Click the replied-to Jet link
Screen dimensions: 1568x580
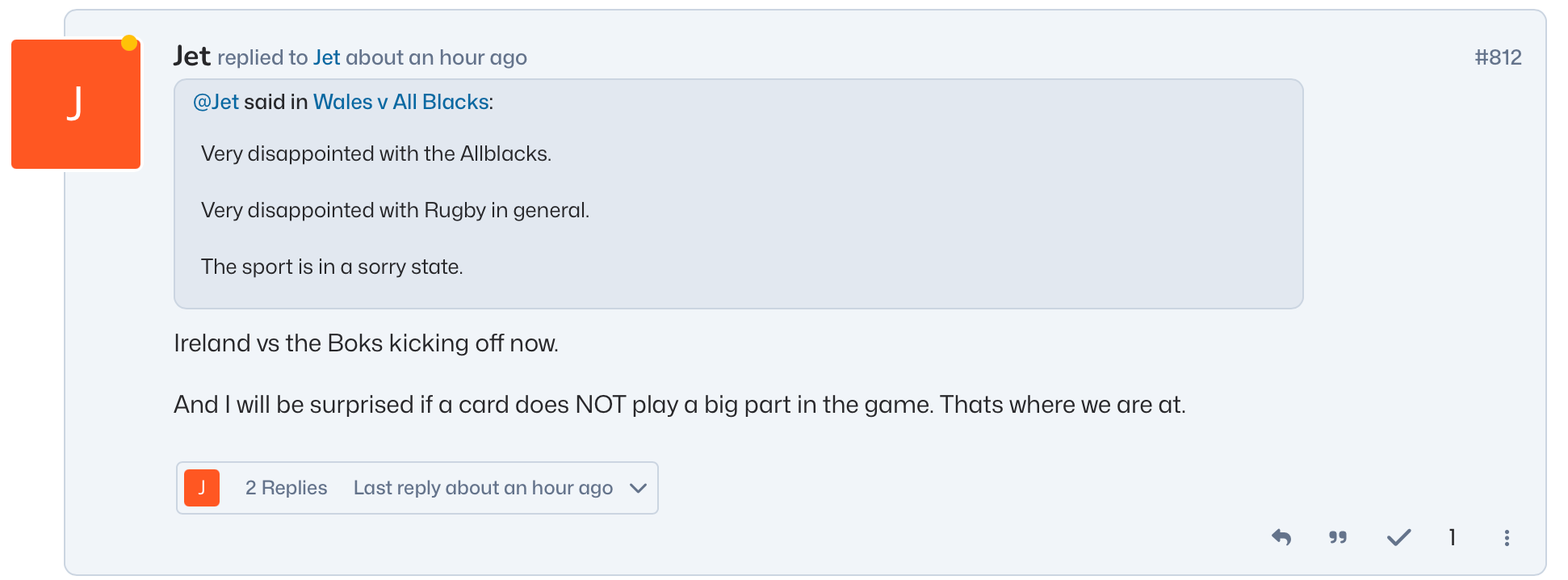328,57
